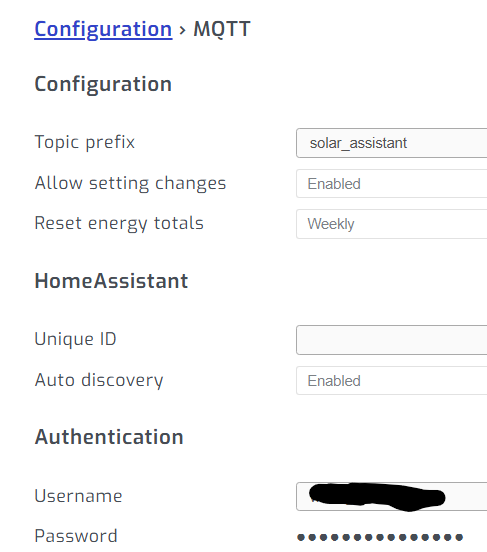Click the Topic prefix input field
Viewport: 487px width, 552px height.
392,143
